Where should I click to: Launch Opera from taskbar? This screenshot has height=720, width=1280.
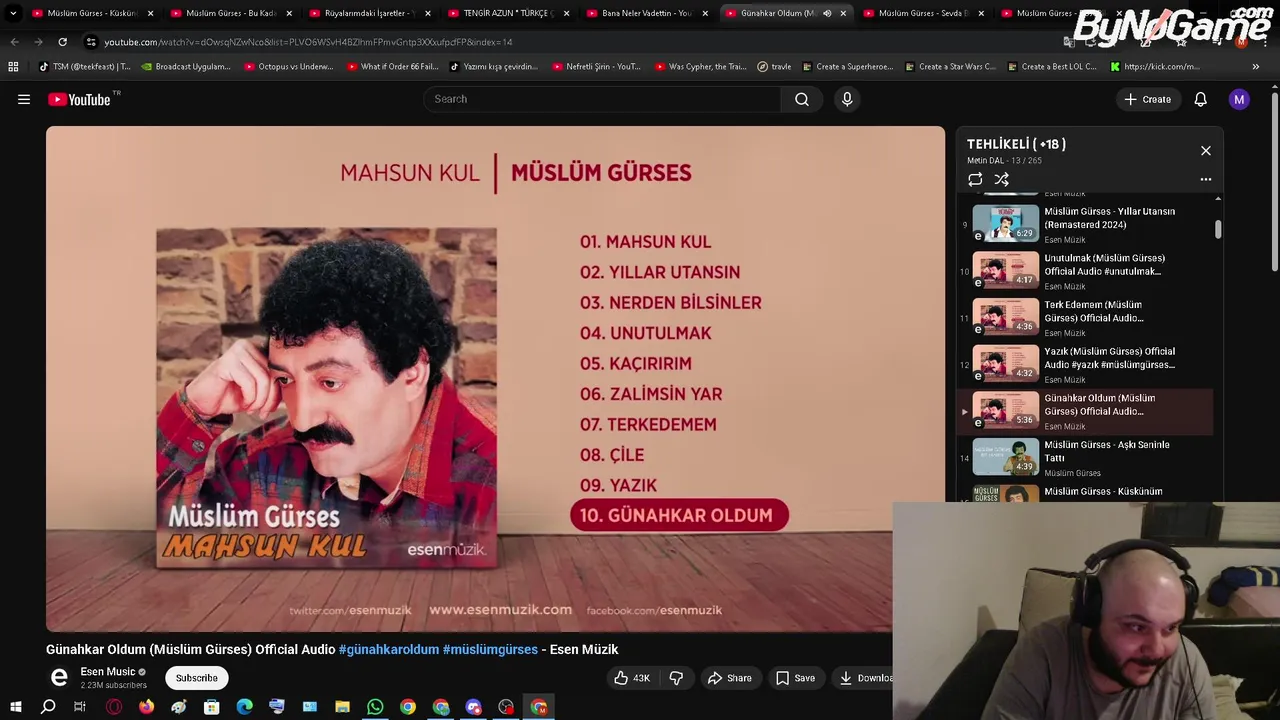[x=114, y=707]
